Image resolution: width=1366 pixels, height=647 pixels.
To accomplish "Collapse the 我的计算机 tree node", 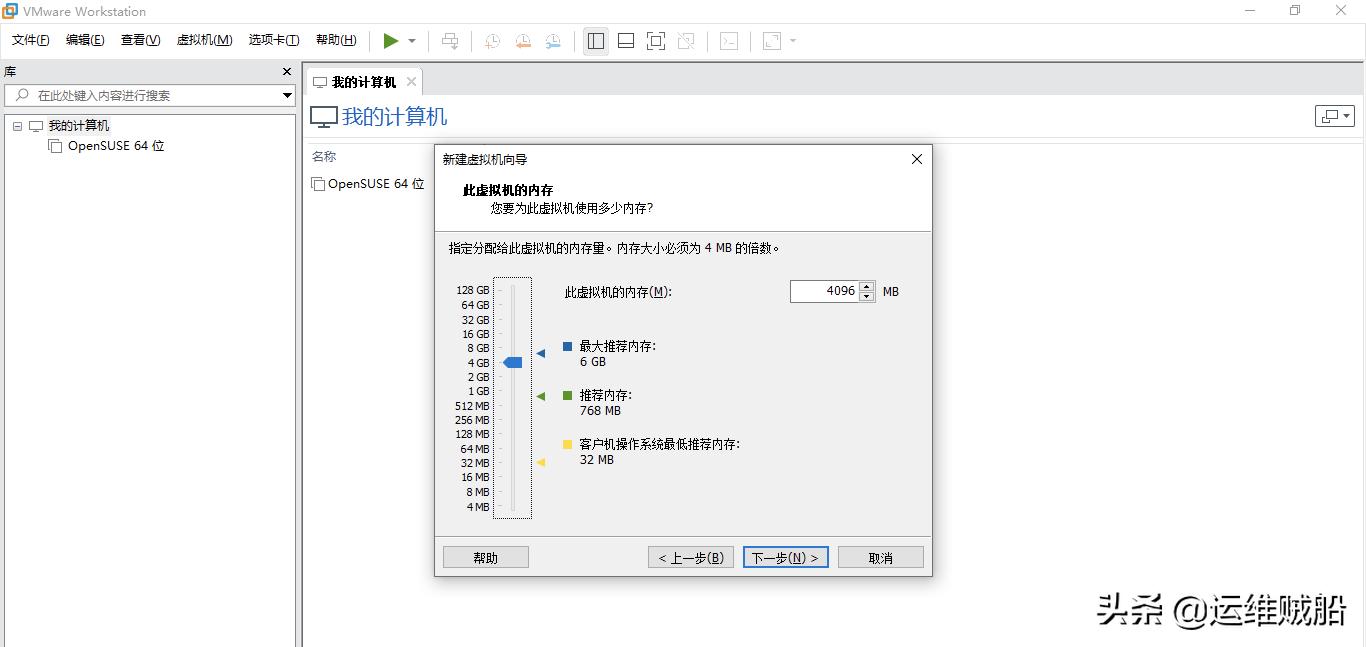I will click(16, 125).
